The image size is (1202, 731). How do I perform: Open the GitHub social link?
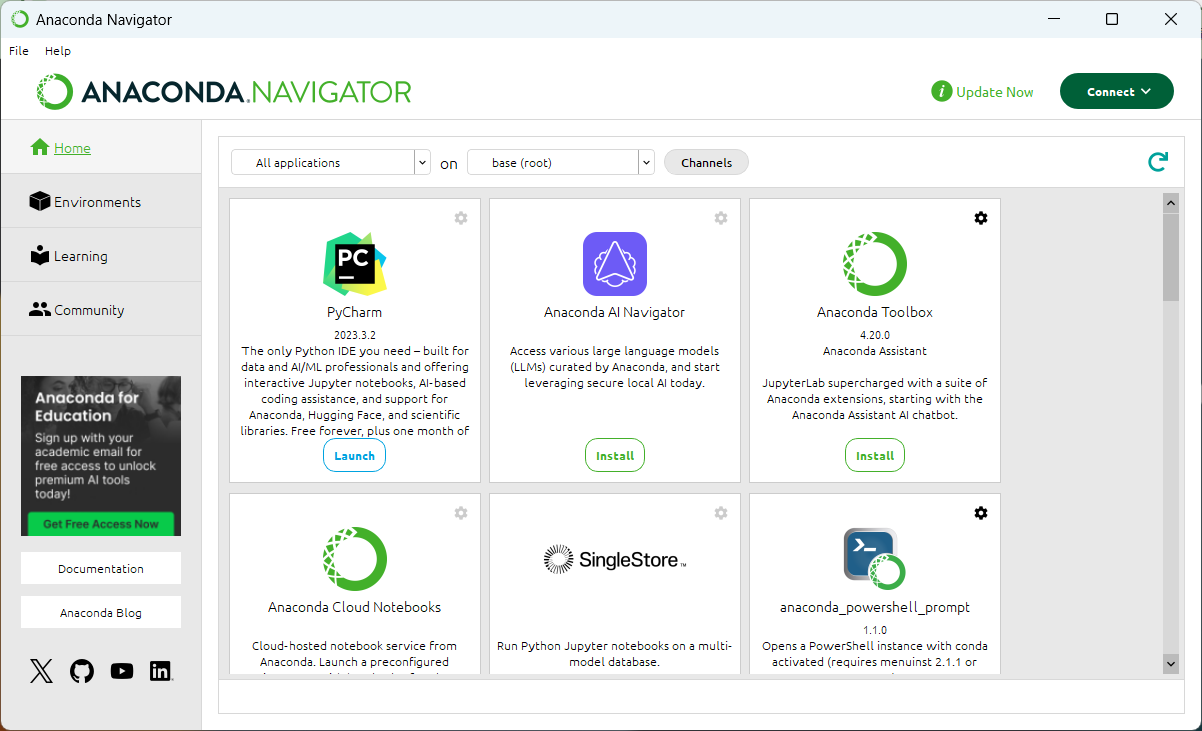tap(82, 671)
